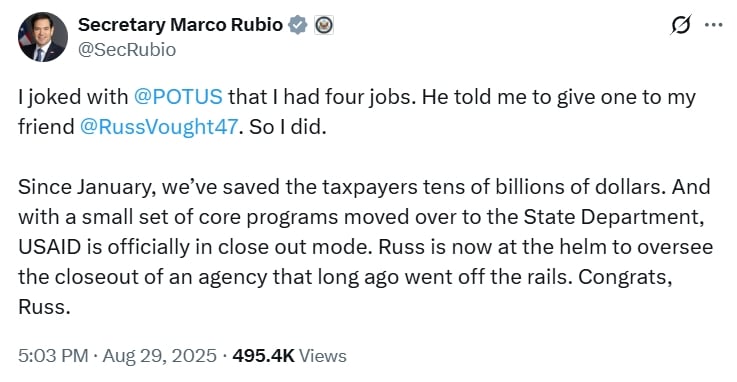Click the word 'USAID' in the post
This screenshot has width=737, height=382.
[49, 247]
